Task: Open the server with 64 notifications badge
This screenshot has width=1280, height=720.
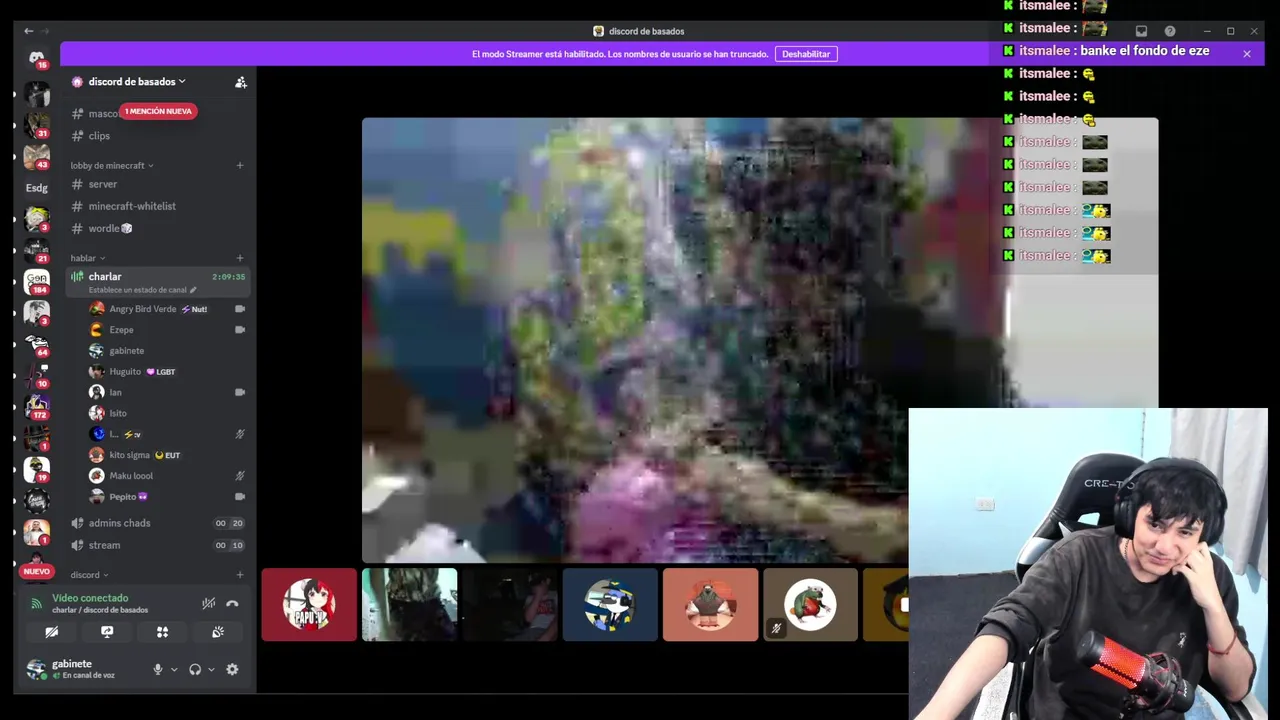Action: coord(37,343)
